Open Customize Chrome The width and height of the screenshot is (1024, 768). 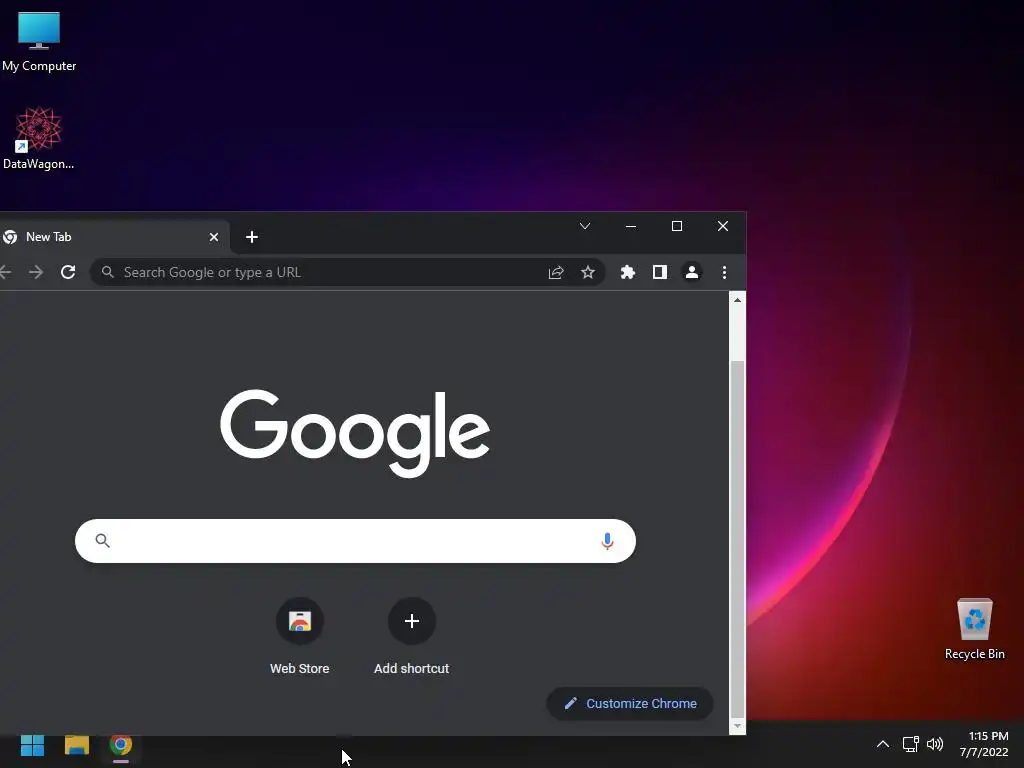tap(630, 703)
